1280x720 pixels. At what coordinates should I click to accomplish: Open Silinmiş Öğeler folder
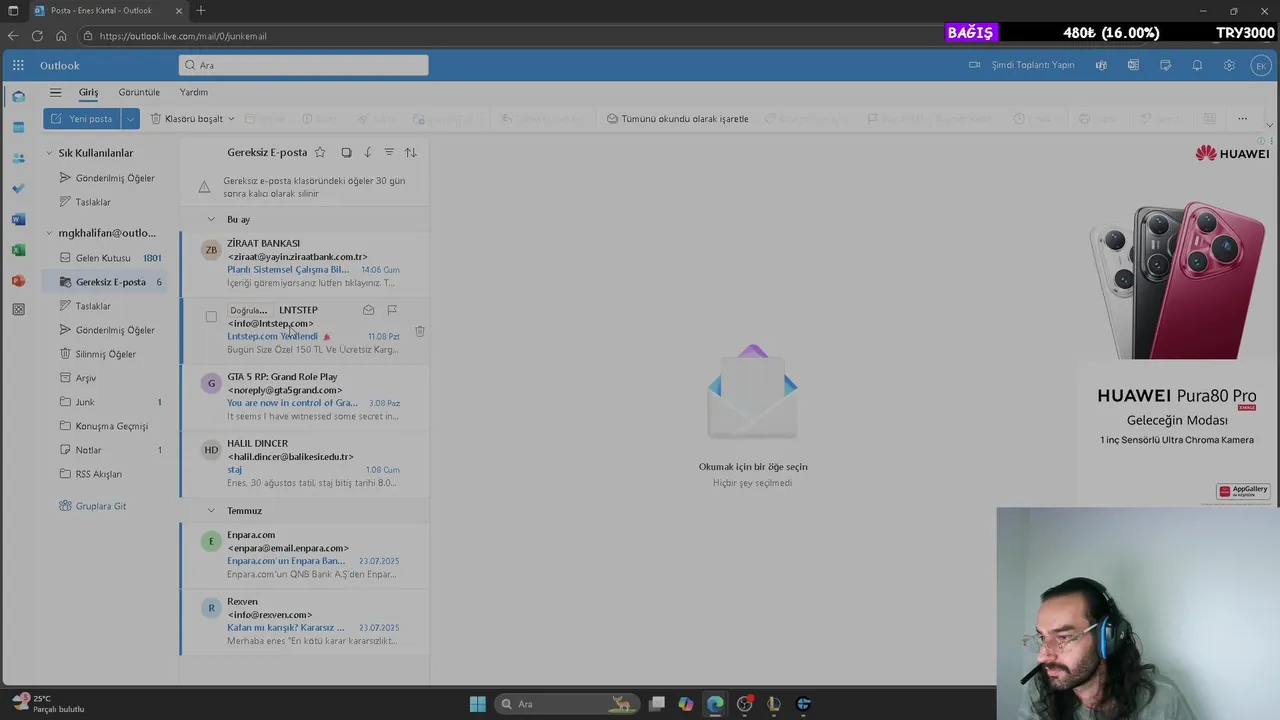(x=104, y=354)
